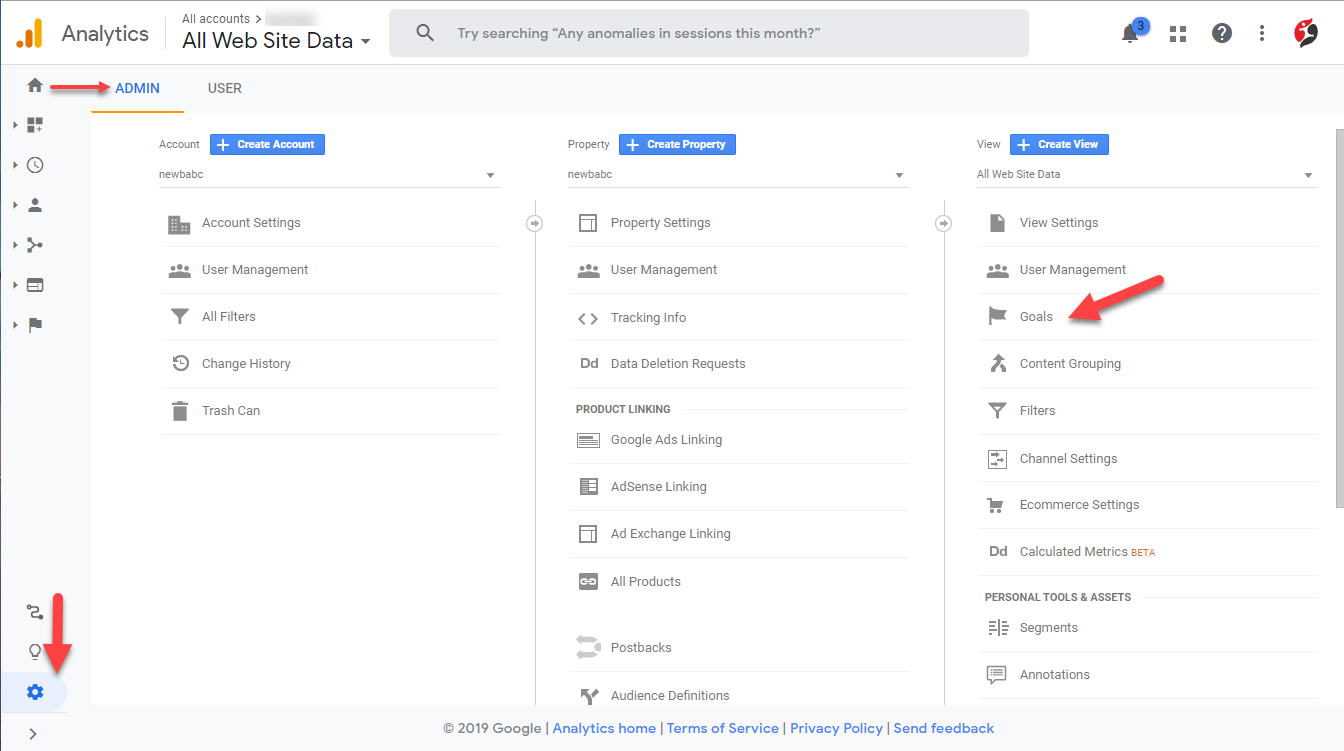Select the Conversions flag icon in sidebar
This screenshot has width=1344, height=751.
click(34, 324)
